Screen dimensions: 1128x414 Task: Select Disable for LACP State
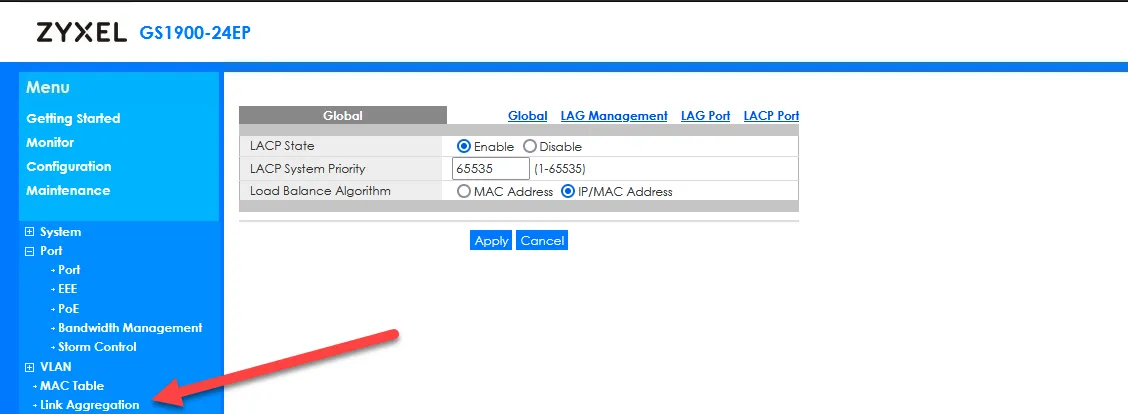[530, 146]
